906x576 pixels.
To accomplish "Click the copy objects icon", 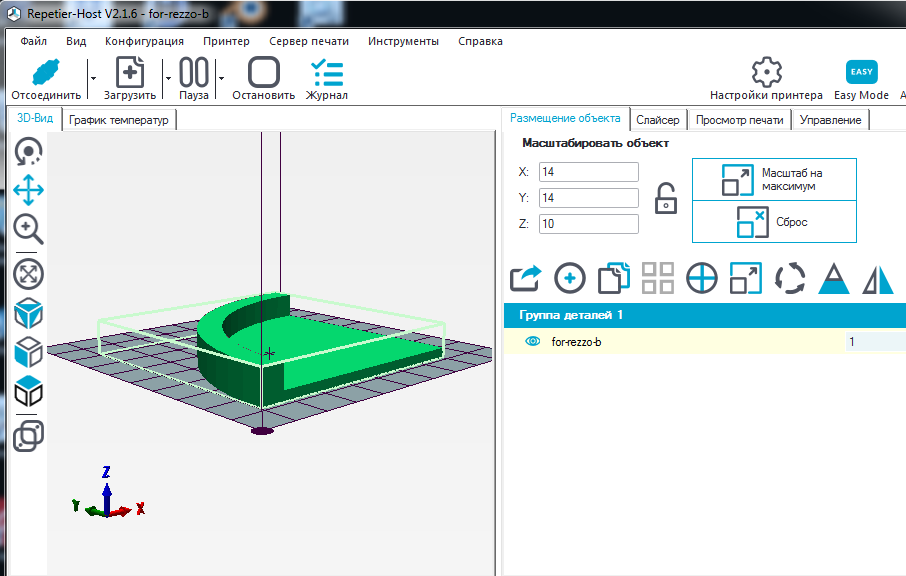I will [x=614, y=278].
